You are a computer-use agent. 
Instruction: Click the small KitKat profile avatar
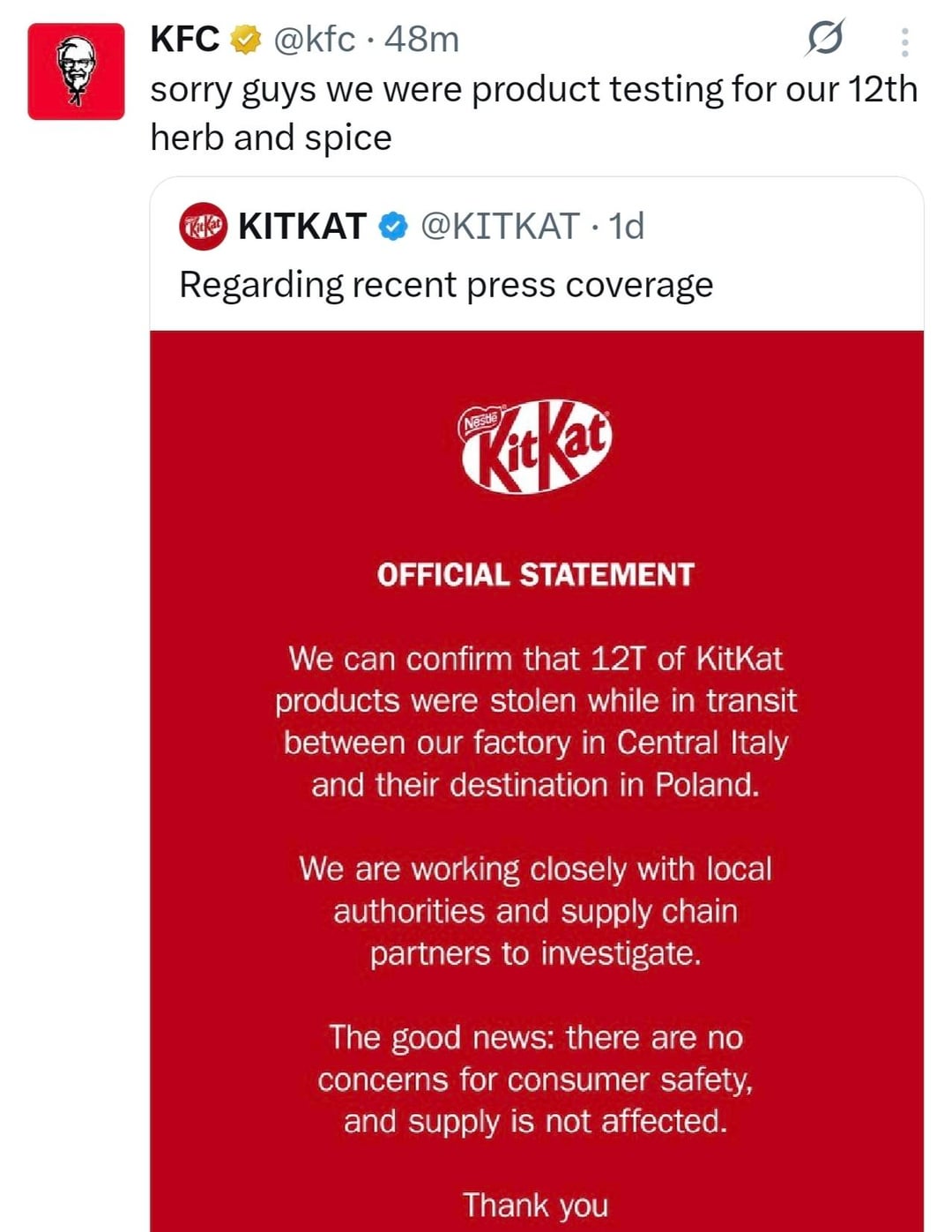[203, 227]
